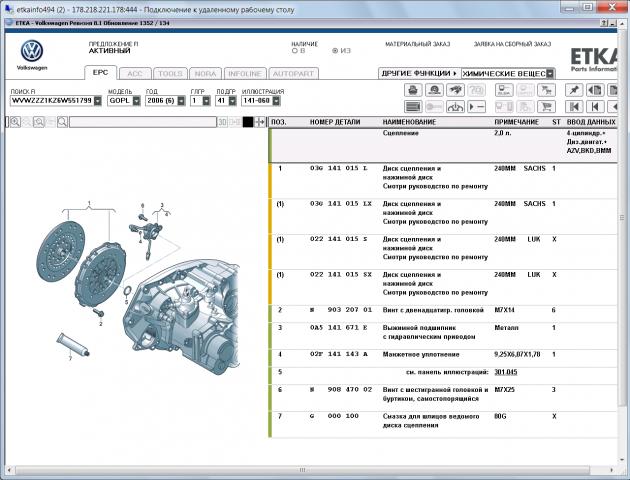The image size is (630, 480).
Task: Click МАТЕРИАЛЬНЫЙ ЗАКАЗ label
Action: pyautogui.click(x=417, y=44)
